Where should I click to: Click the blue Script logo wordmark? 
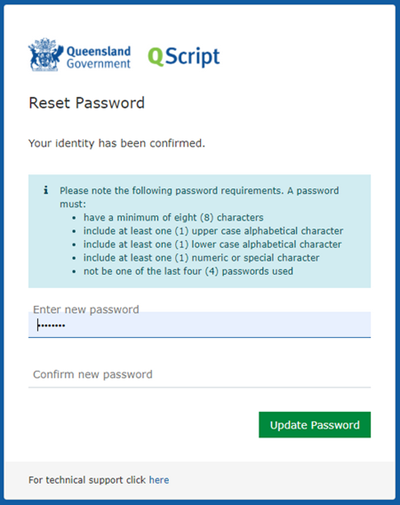click(192, 56)
